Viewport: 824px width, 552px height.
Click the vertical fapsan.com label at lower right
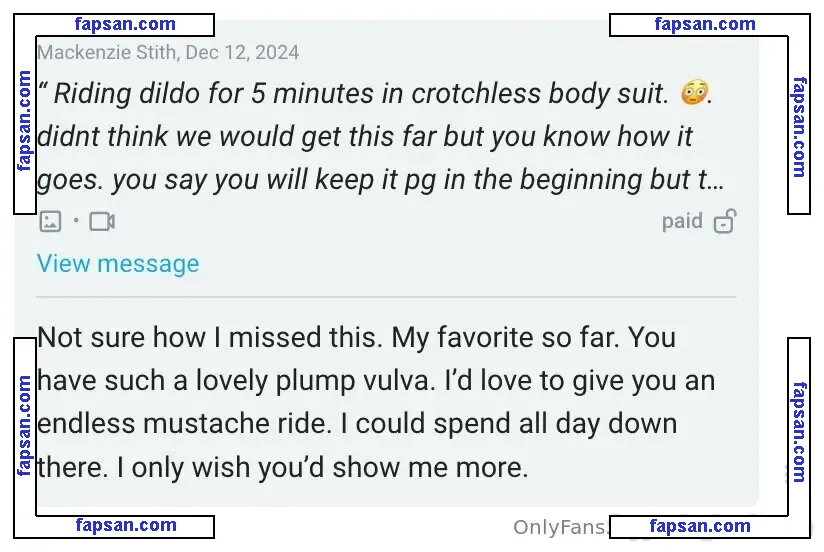799,432
